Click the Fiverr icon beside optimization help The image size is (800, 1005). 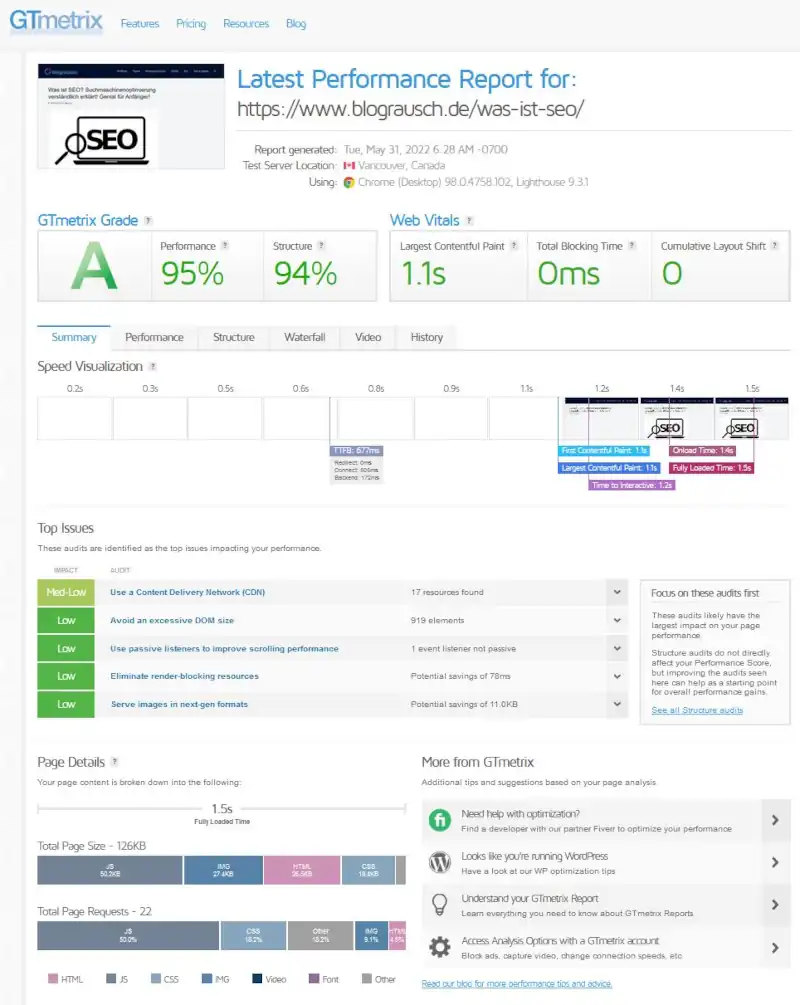(440, 820)
